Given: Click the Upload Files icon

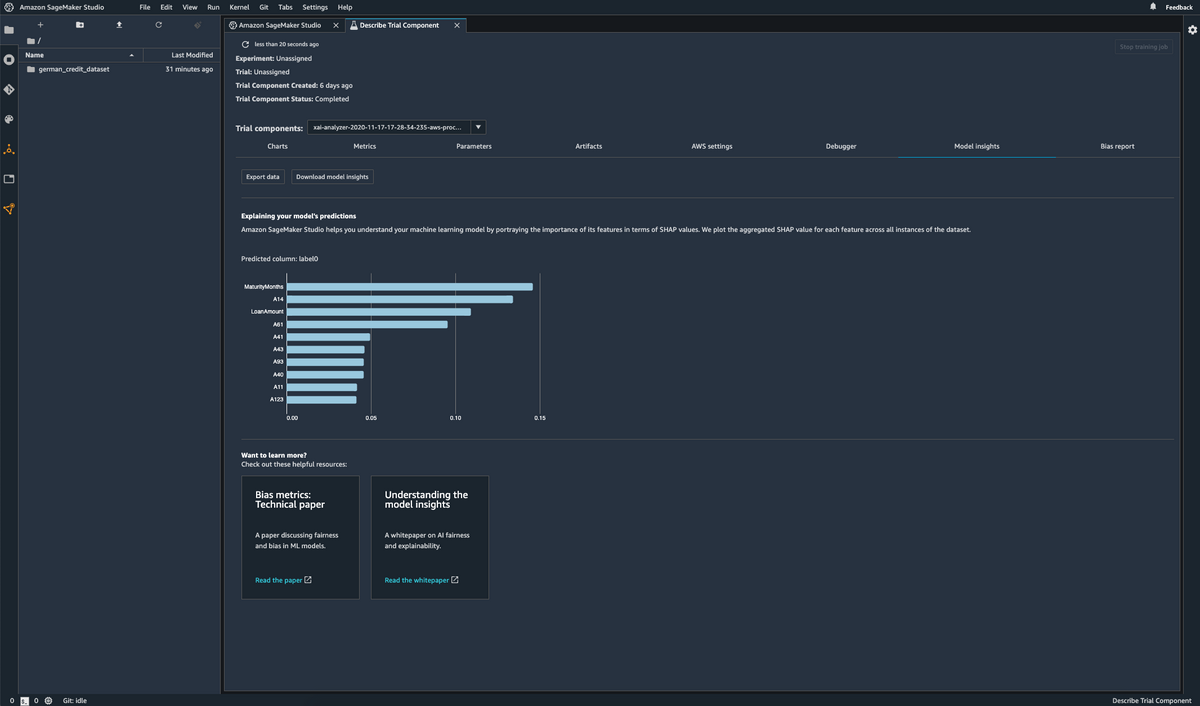Looking at the screenshot, I should [119, 24].
